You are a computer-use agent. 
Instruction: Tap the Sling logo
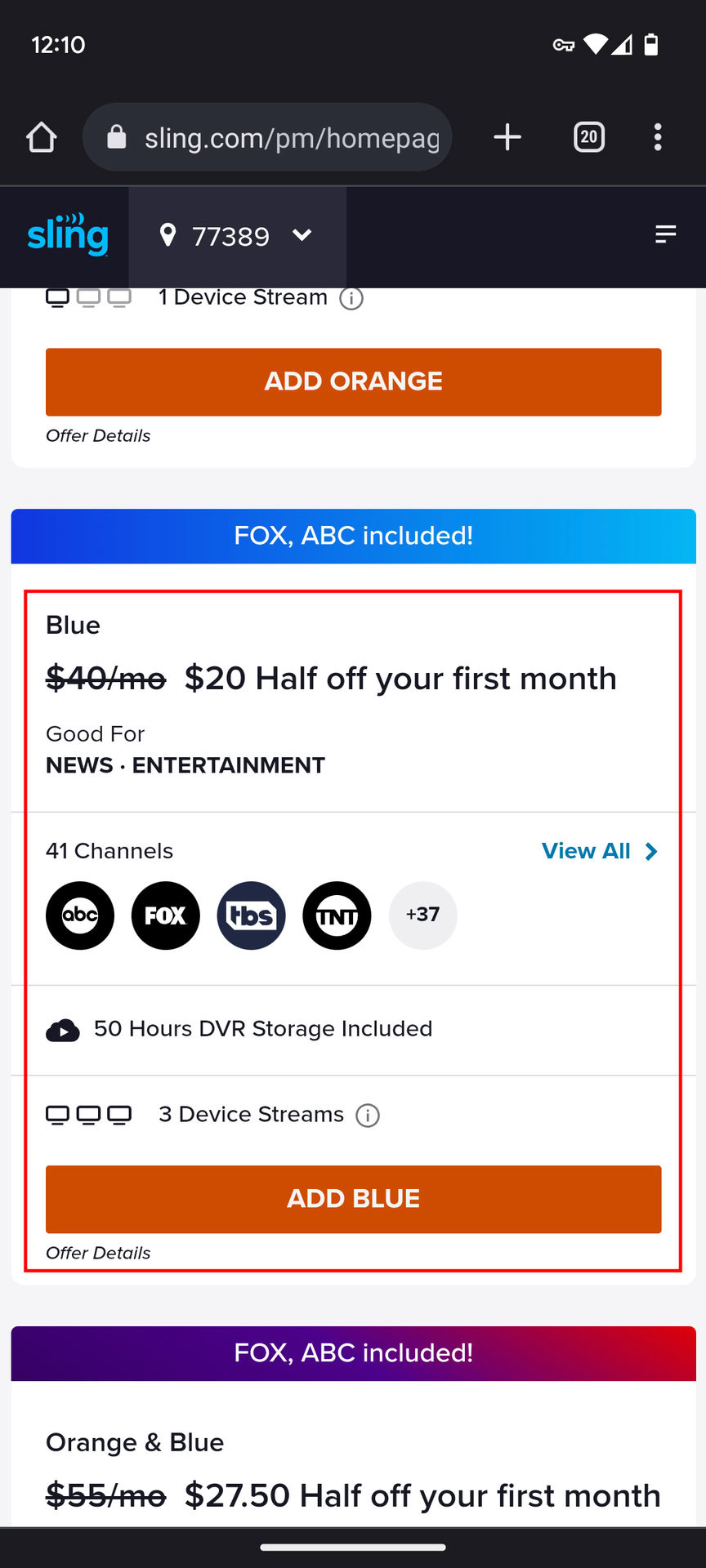(x=68, y=235)
